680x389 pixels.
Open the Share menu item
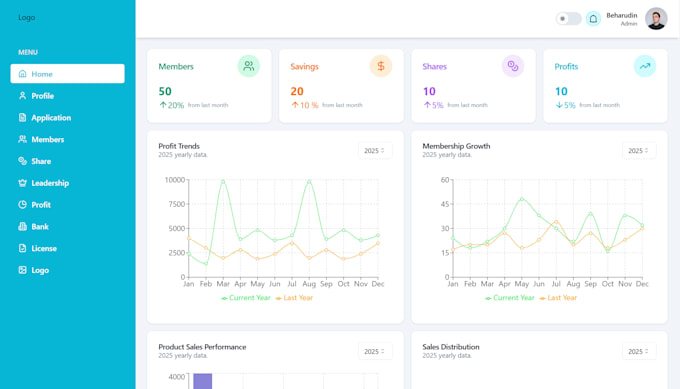pos(67,161)
